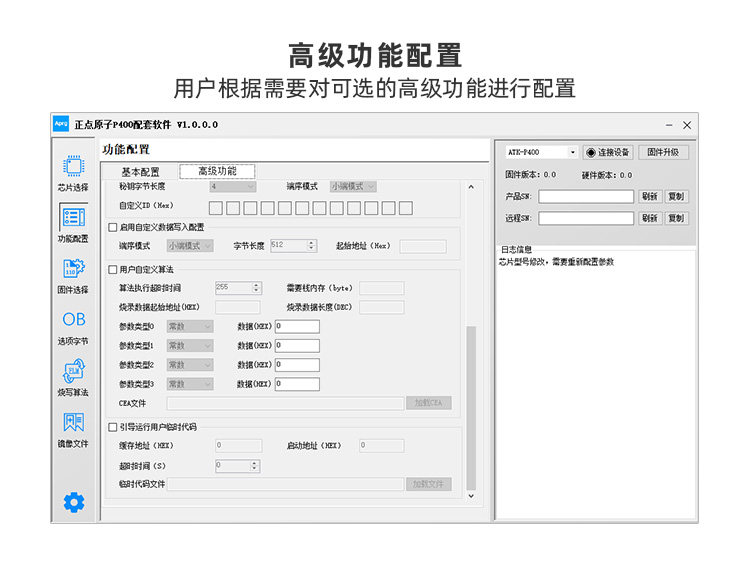Focus the CEA文件 path field
Image resolution: width=750 pixels, height=578 pixels.
(285, 403)
